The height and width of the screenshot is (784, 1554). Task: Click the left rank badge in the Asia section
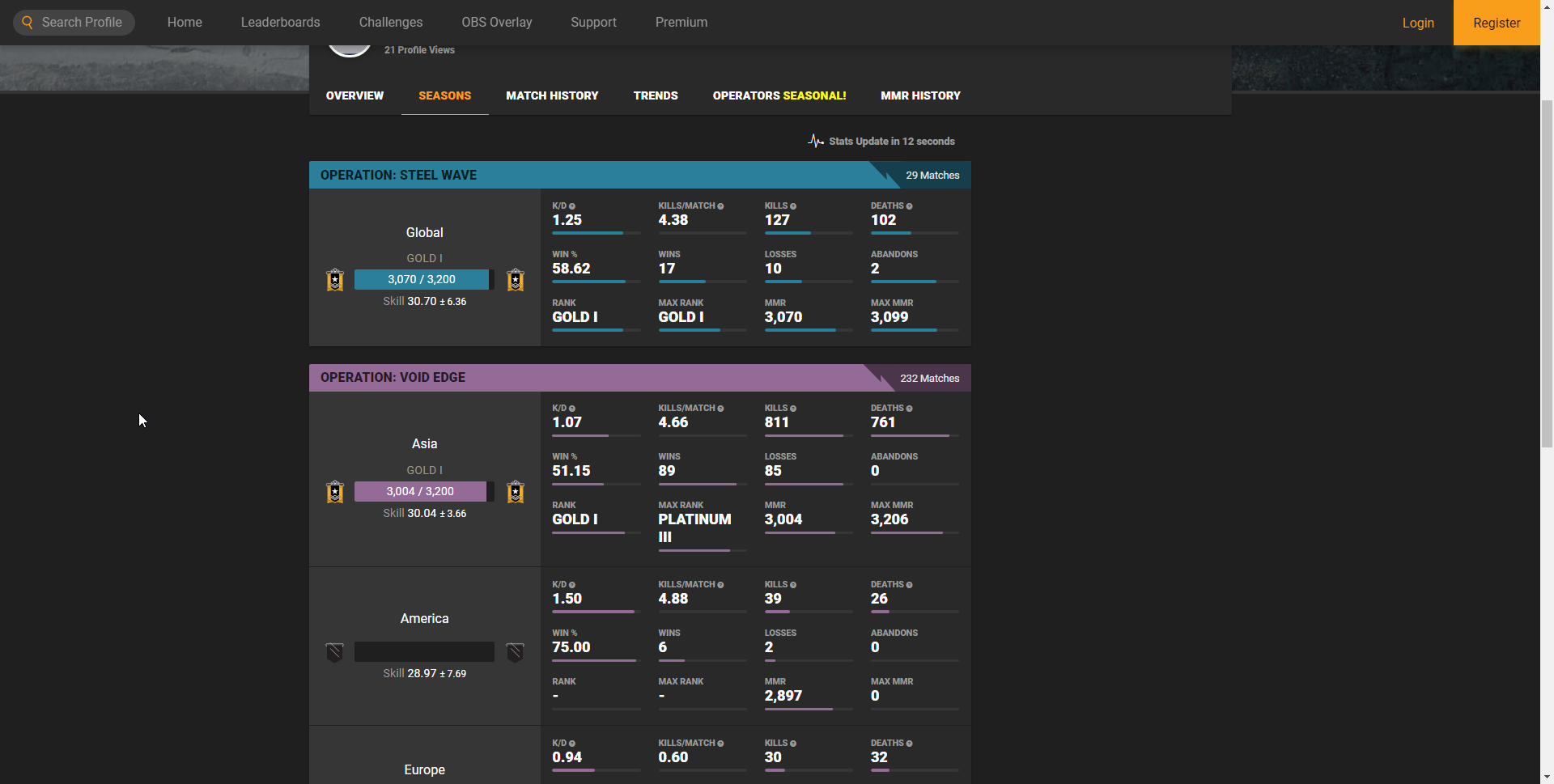[335, 492]
